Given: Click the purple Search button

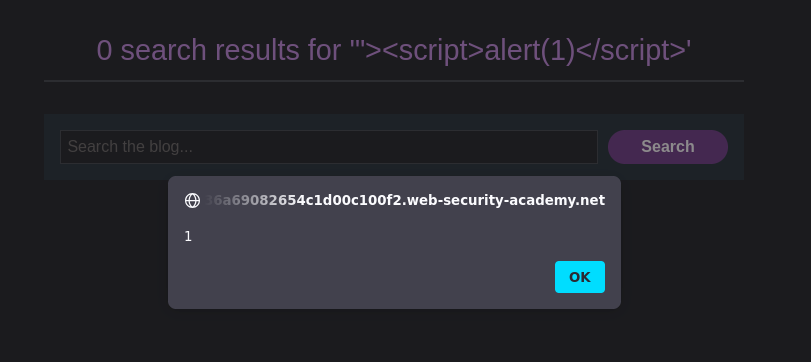Looking at the screenshot, I should [668, 147].
